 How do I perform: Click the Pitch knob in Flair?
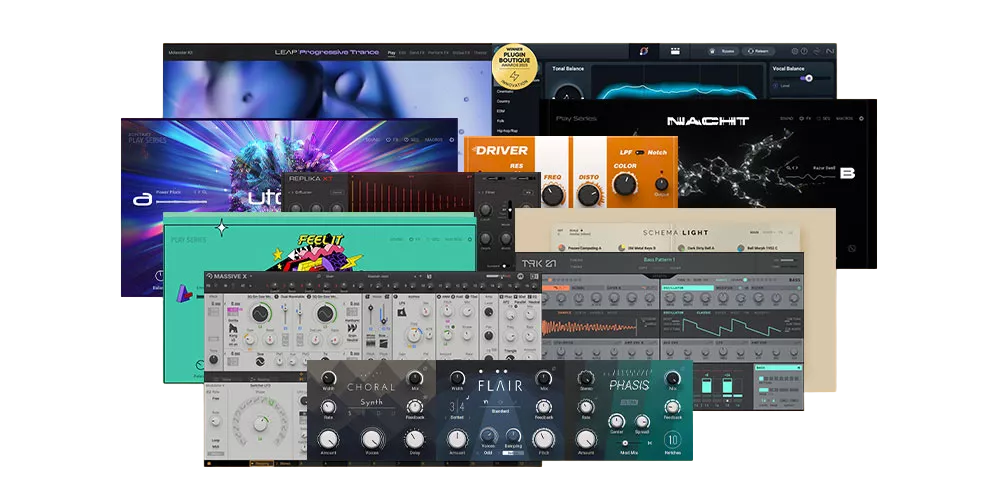point(543,438)
